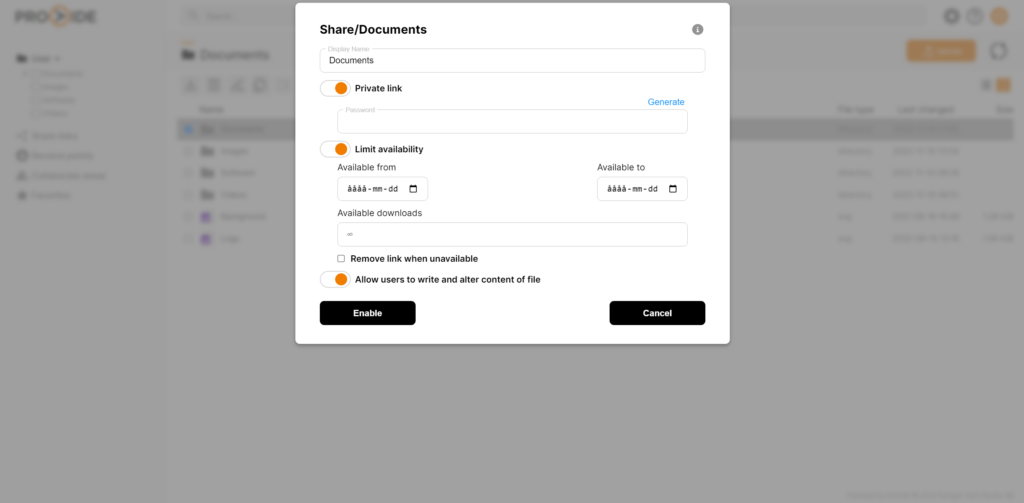This screenshot has height=503, width=1024.
Task: Click the refresh icon beside the orange button
Action: tap(997, 51)
